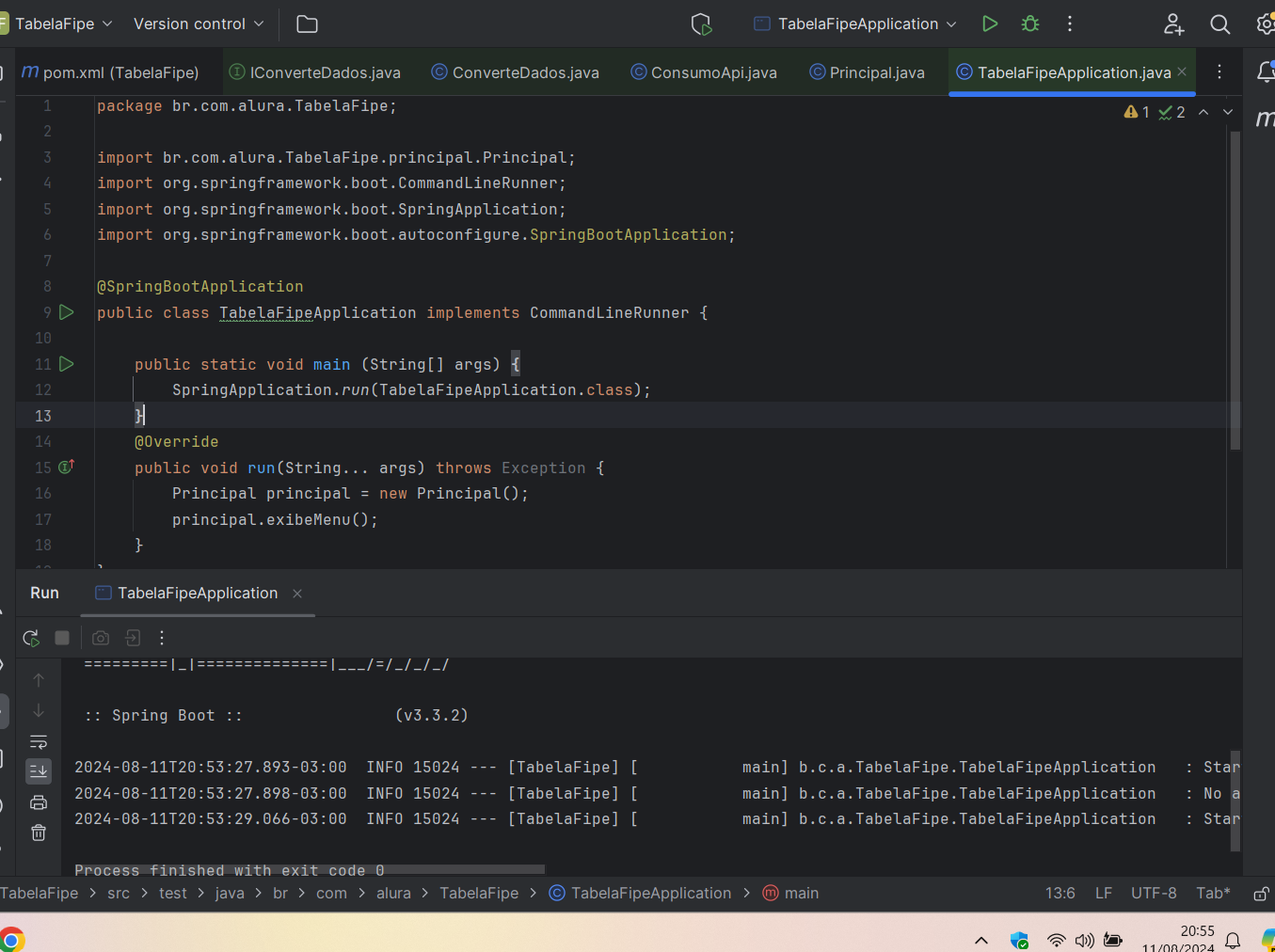Image resolution: width=1275 pixels, height=952 pixels.
Task: Open the shield security icon in toolbar
Action: click(x=701, y=24)
